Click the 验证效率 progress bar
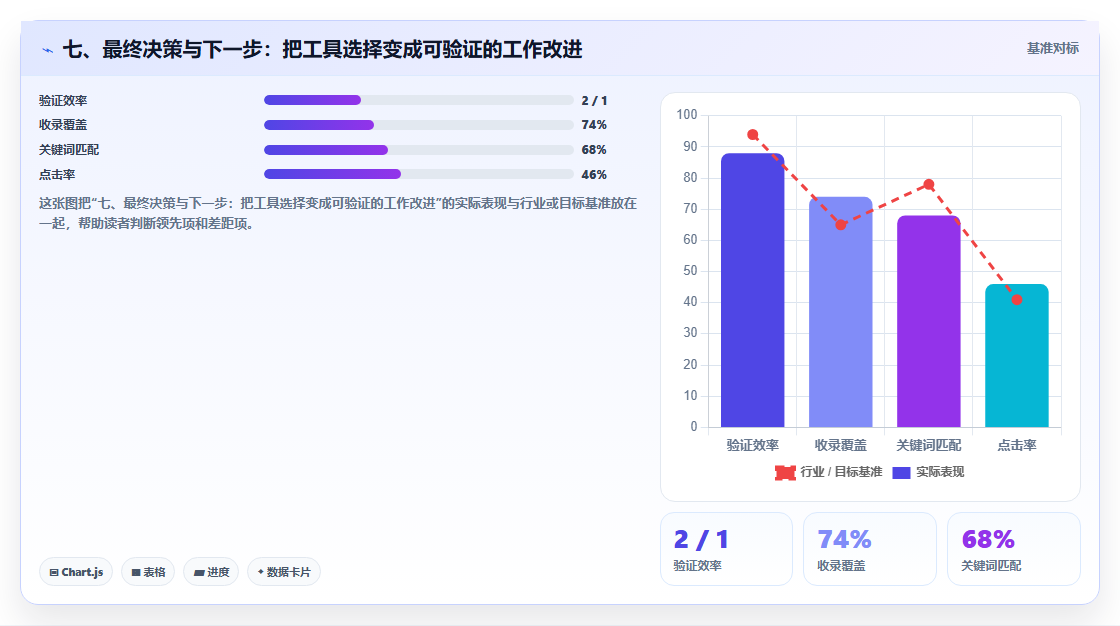The height and width of the screenshot is (626, 1120). click(x=419, y=100)
